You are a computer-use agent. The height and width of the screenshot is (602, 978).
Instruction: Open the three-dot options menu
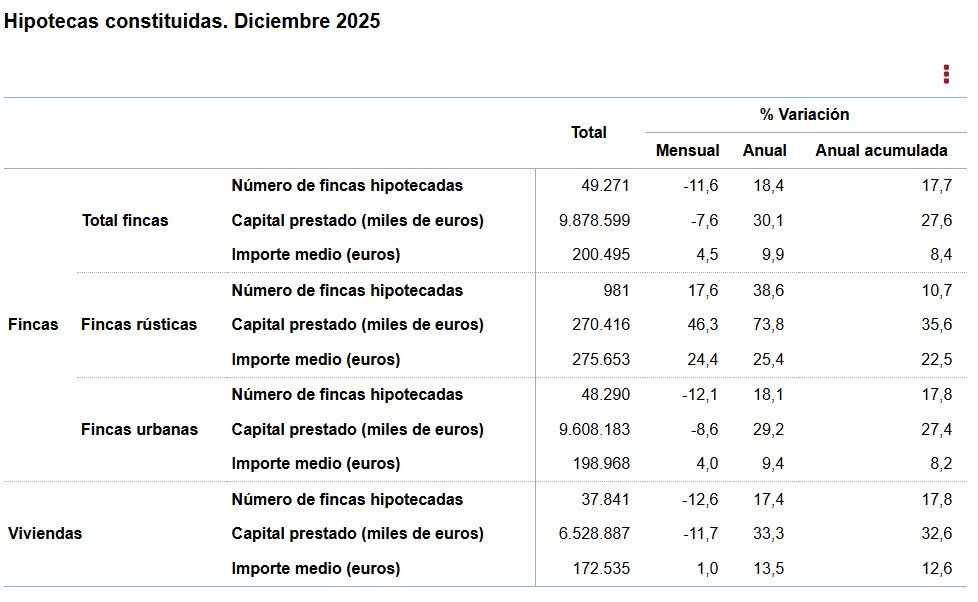pyautogui.click(x=946, y=74)
